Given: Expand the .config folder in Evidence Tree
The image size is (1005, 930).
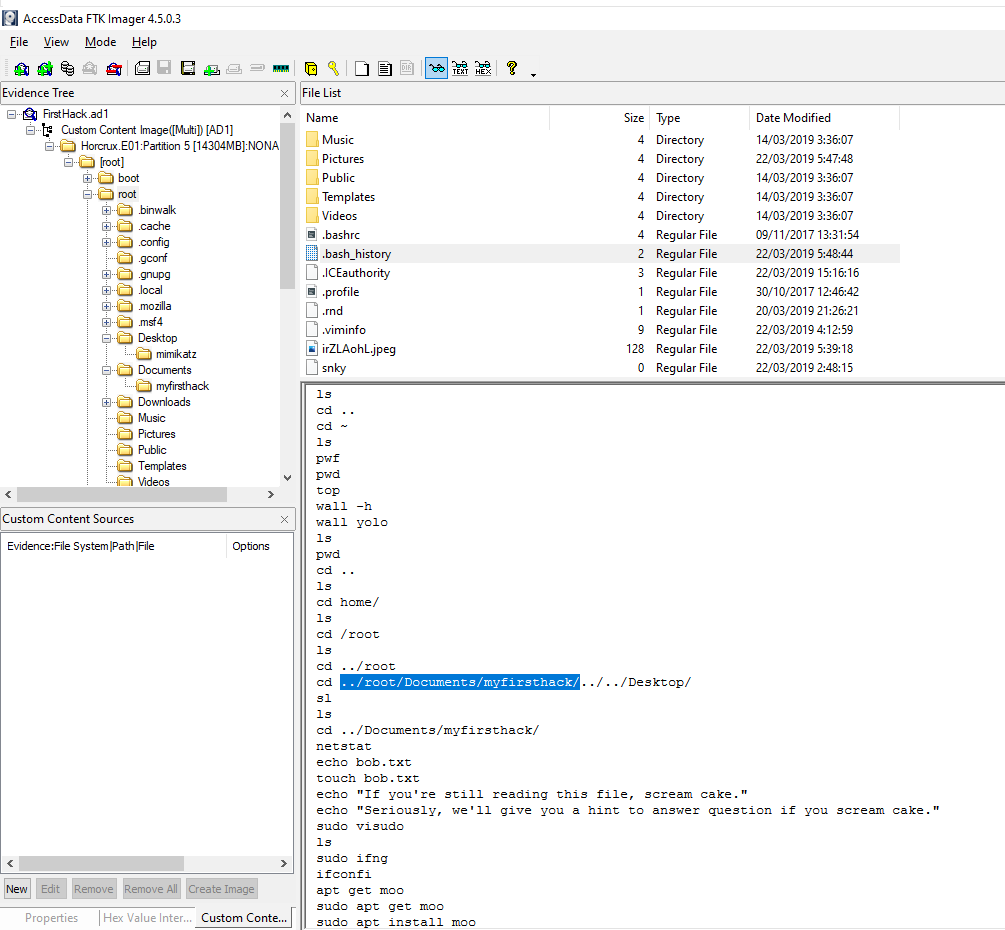Looking at the screenshot, I should tap(106, 242).
